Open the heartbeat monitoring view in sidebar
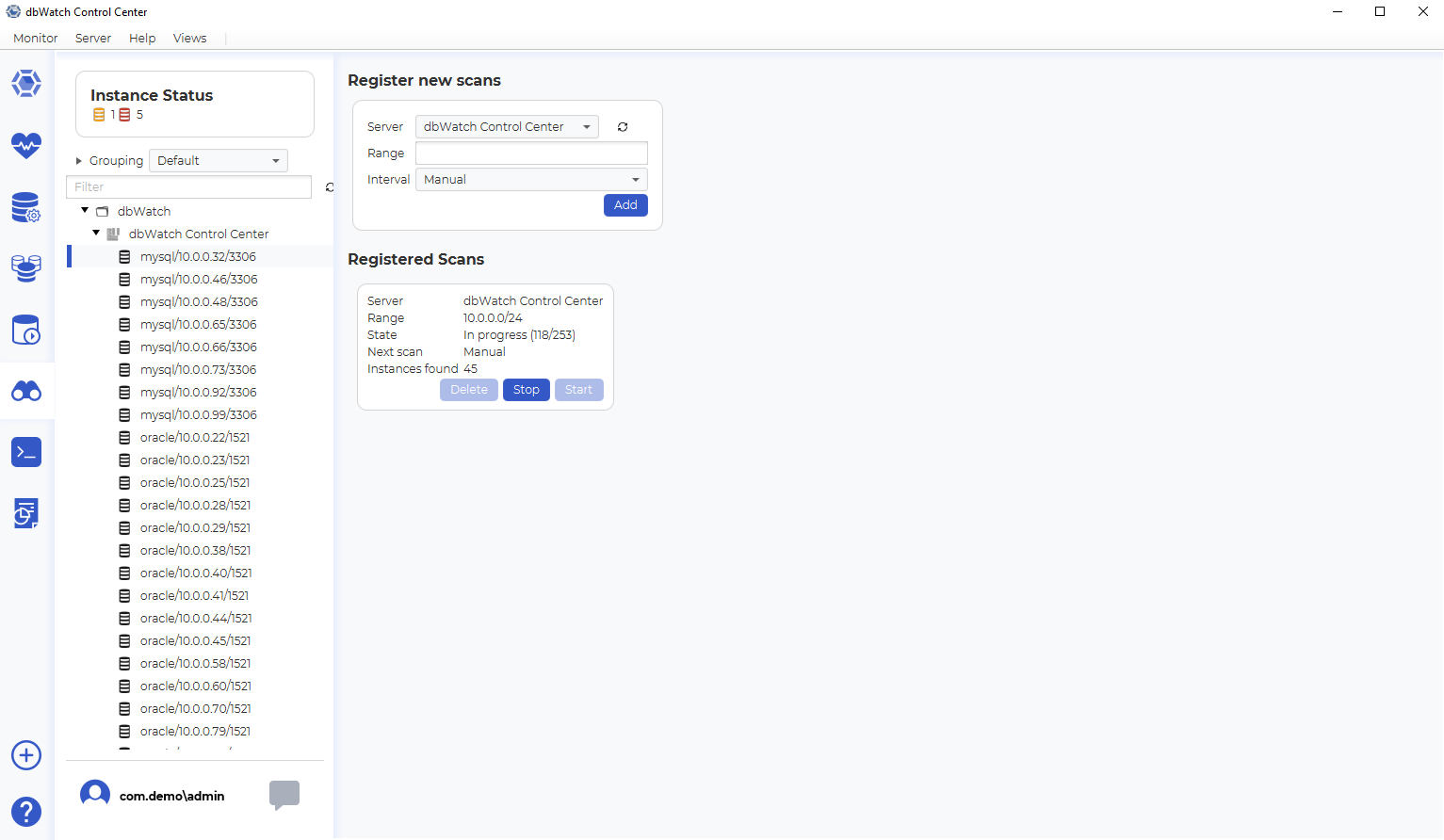 26,145
